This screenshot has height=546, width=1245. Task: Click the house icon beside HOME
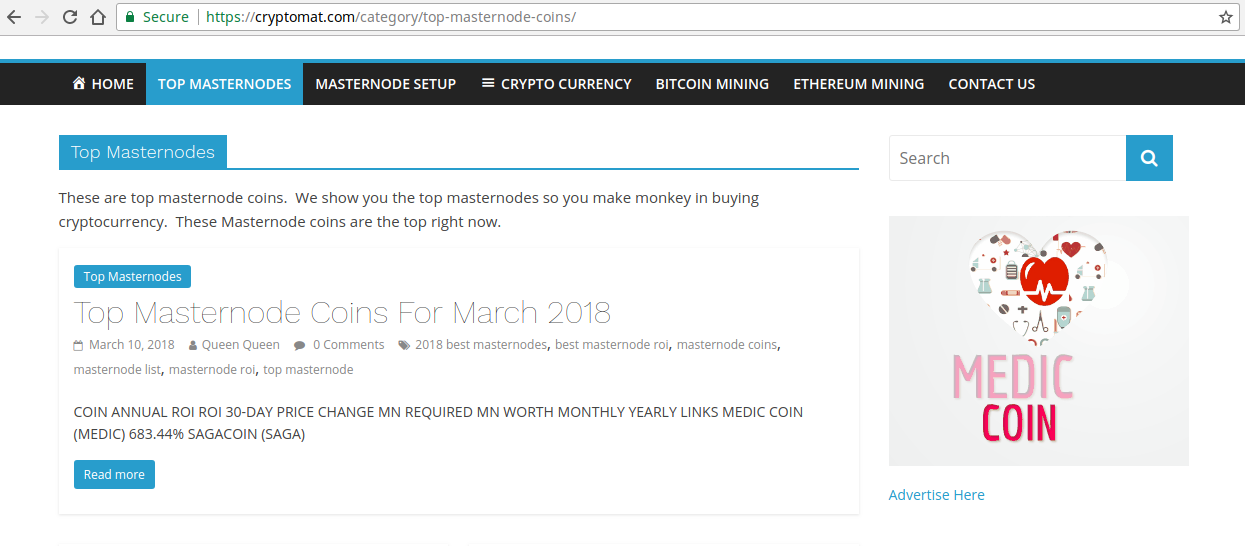(x=79, y=84)
